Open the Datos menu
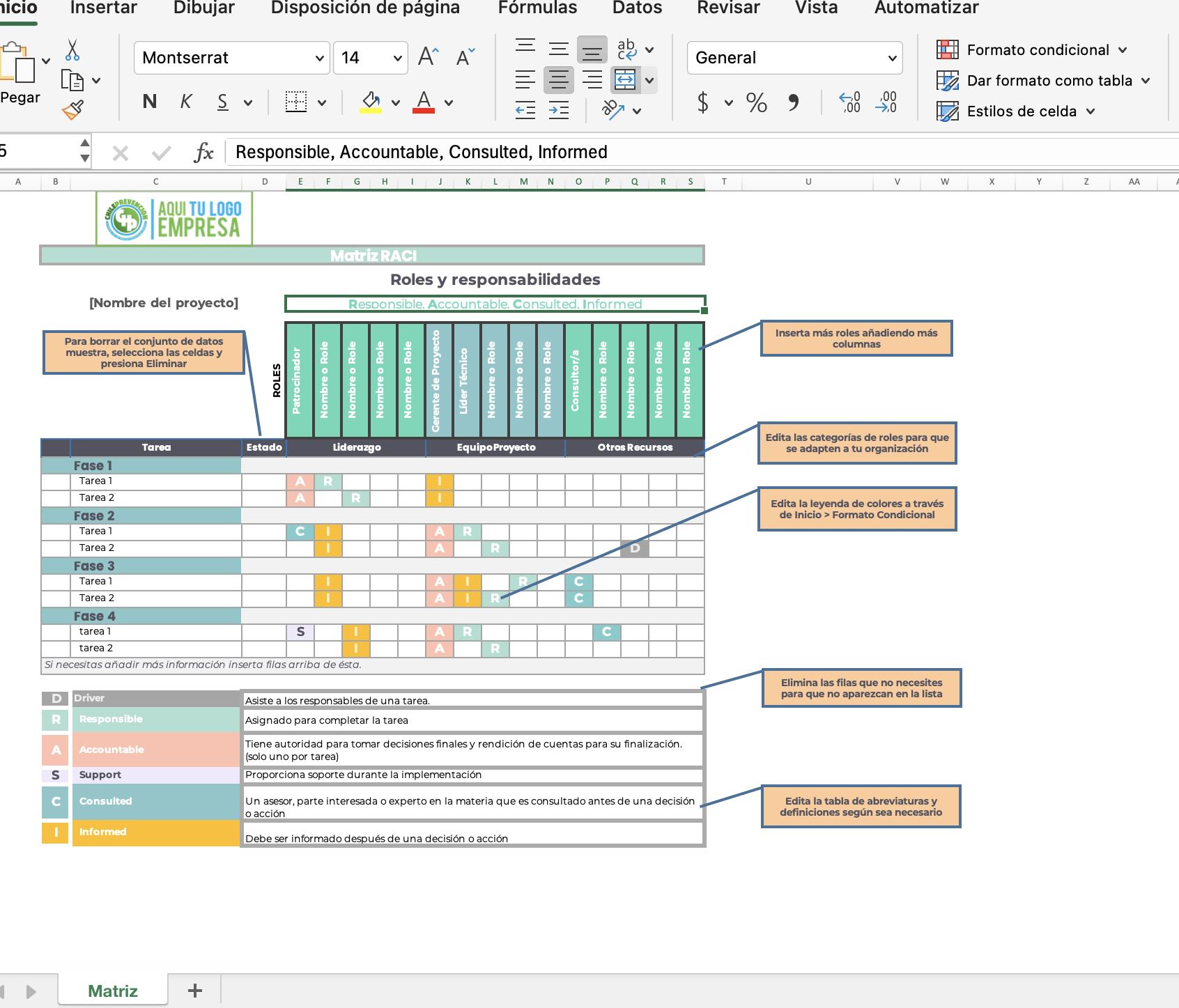Viewport: 1179px width, 1008px height. coord(635,9)
